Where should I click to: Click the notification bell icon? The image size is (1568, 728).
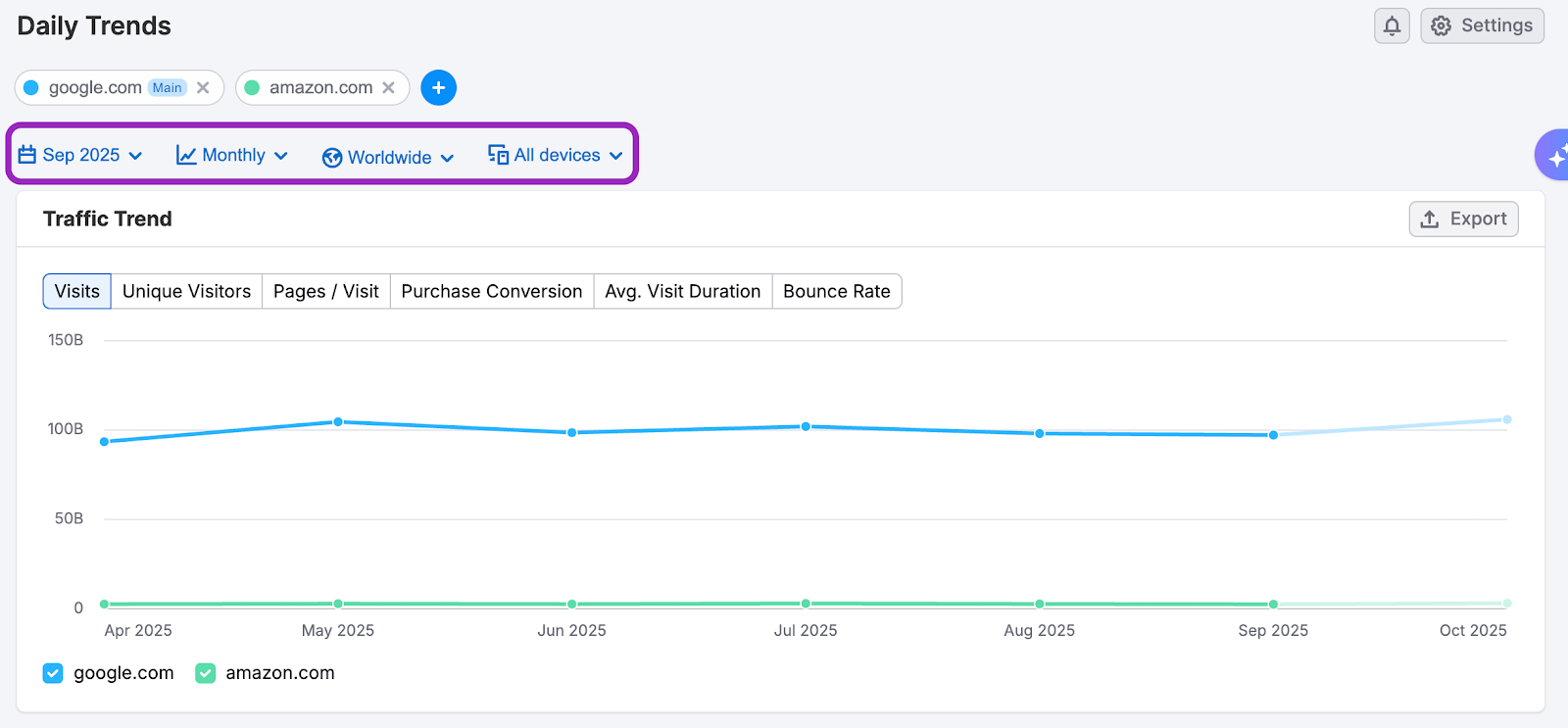pyautogui.click(x=1392, y=26)
